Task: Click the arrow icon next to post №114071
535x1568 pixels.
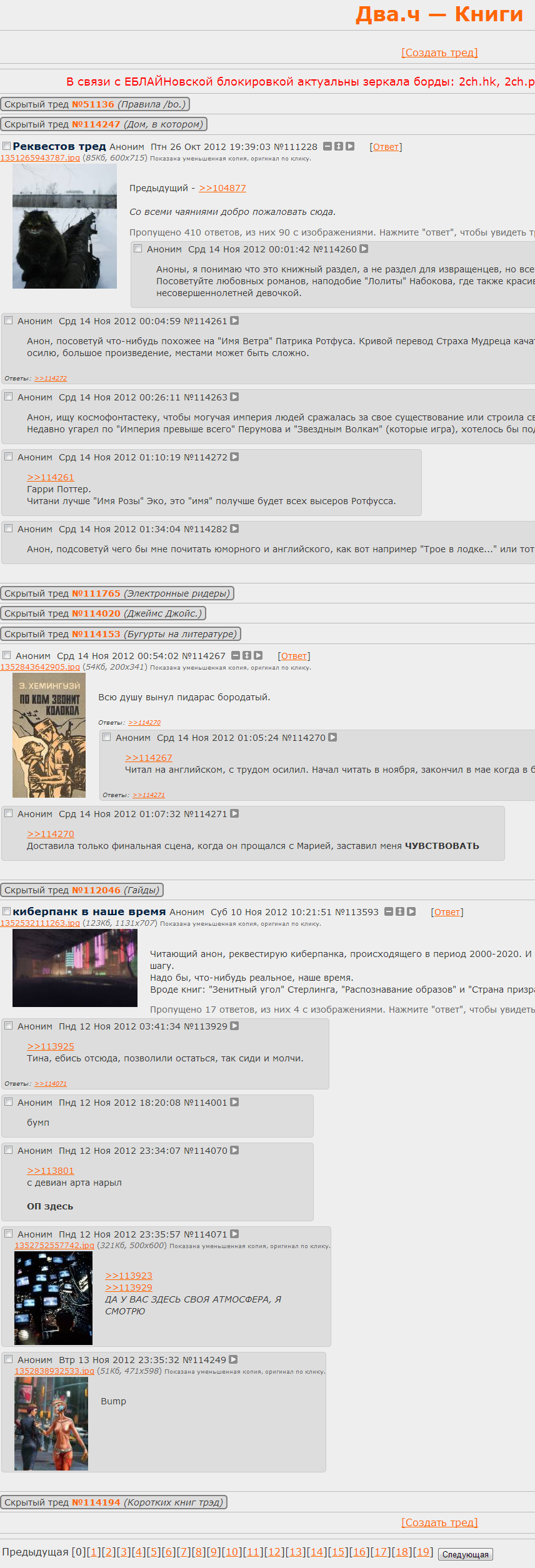Action: pyautogui.click(x=234, y=1234)
